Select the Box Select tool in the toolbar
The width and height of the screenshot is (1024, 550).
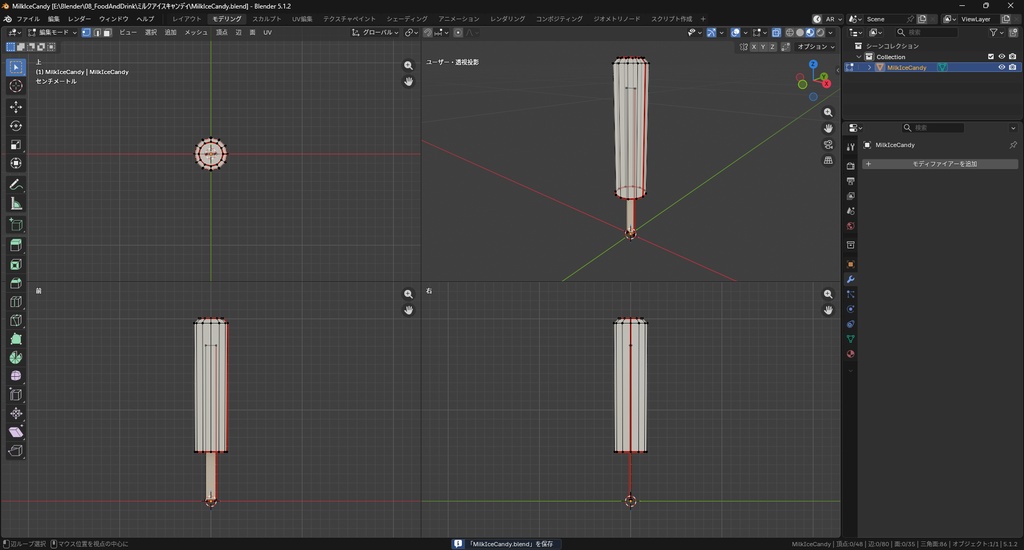[16, 67]
